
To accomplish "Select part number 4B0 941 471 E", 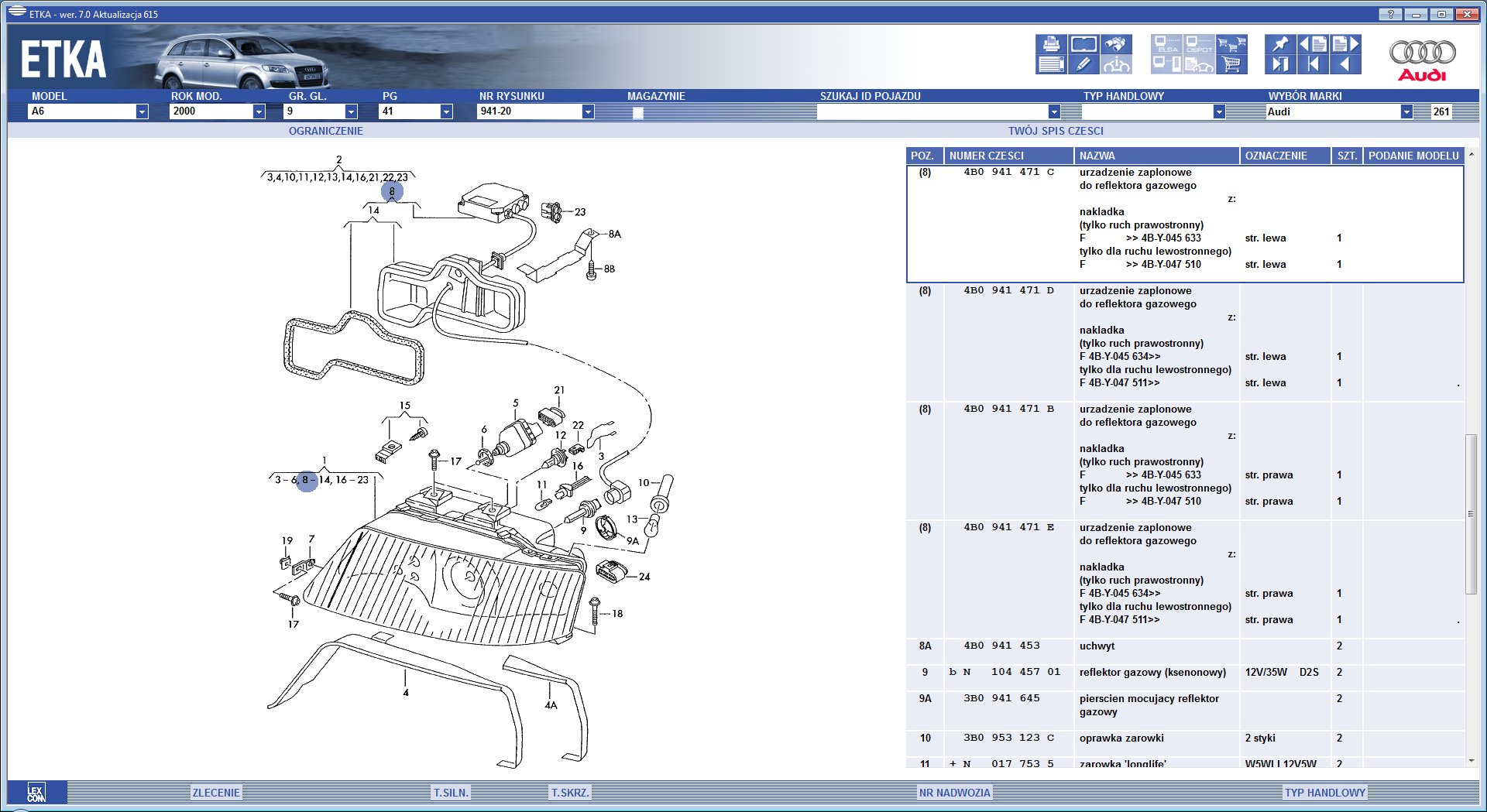I will pos(1008,528).
